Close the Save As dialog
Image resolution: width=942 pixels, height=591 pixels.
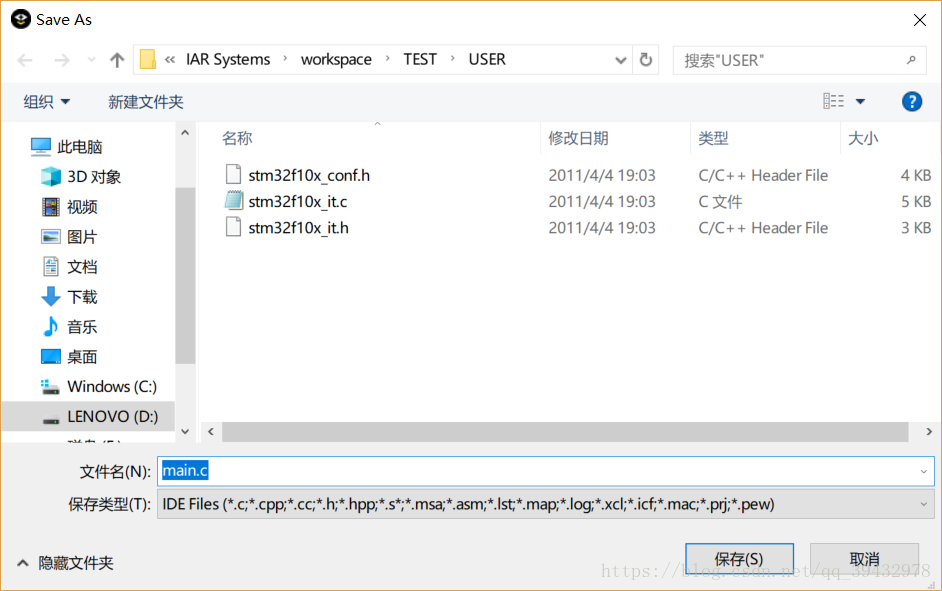[919, 20]
